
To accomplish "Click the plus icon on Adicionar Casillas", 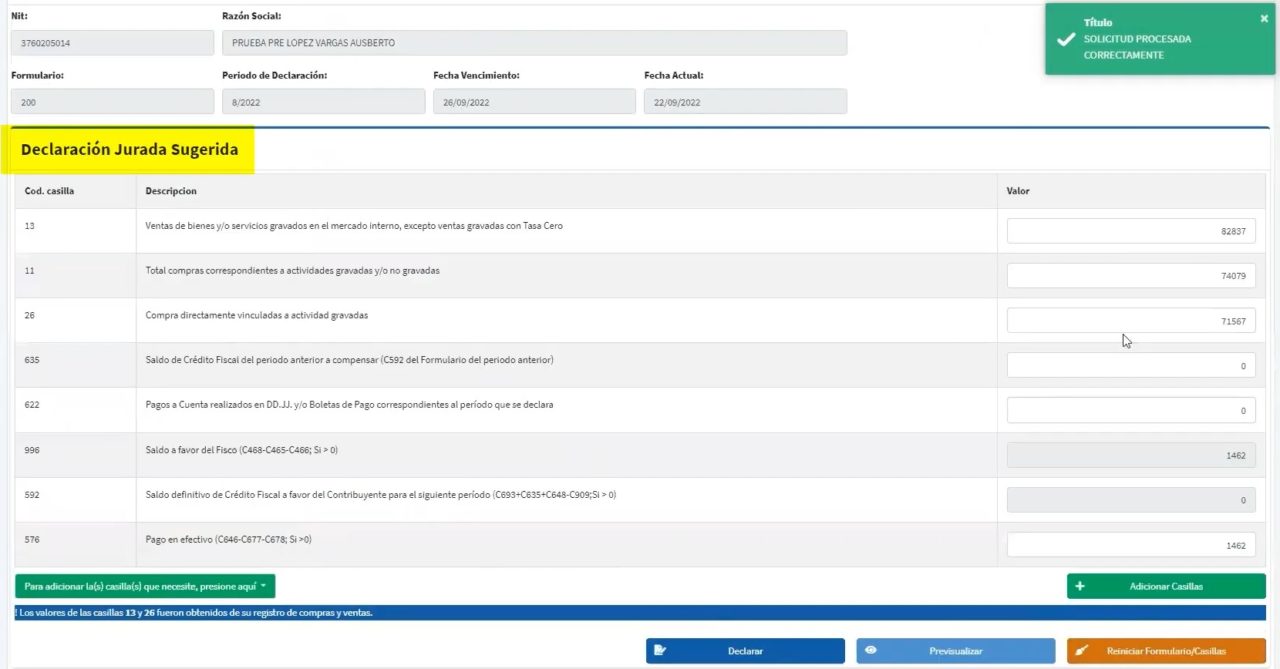I will point(1080,586).
